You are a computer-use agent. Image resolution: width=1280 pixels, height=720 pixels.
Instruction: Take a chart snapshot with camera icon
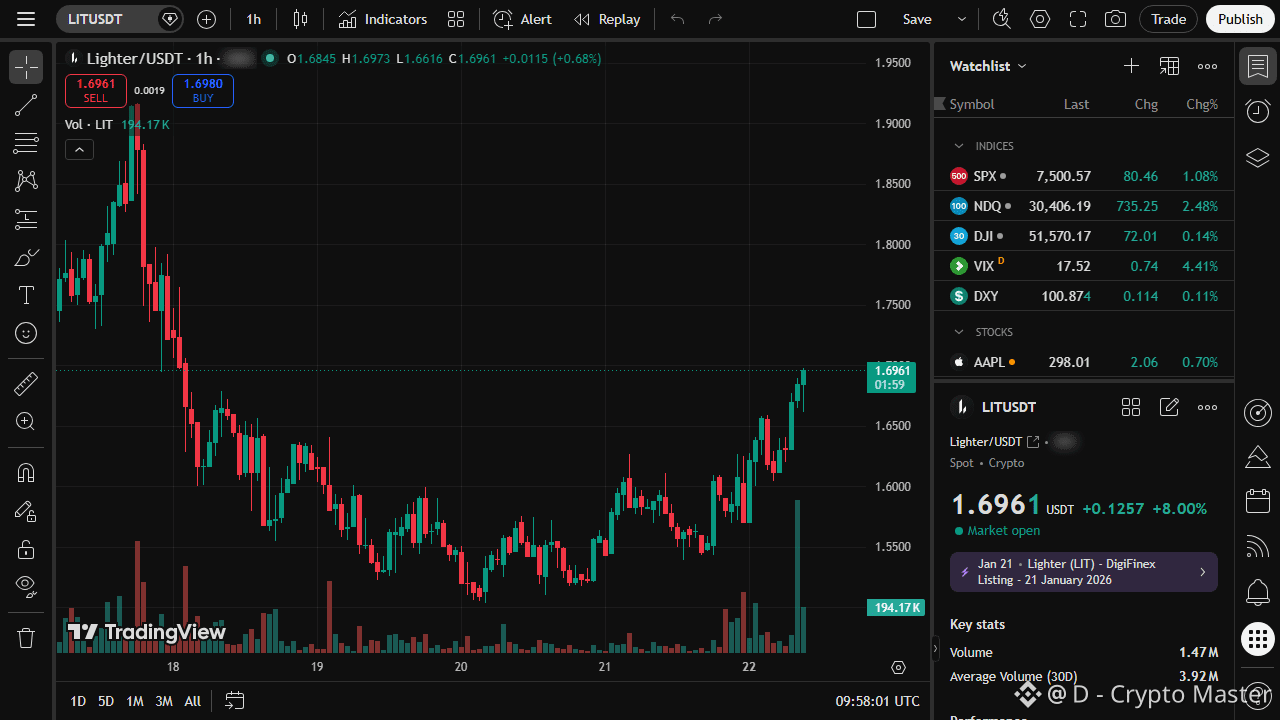pyautogui.click(x=1115, y=19)
